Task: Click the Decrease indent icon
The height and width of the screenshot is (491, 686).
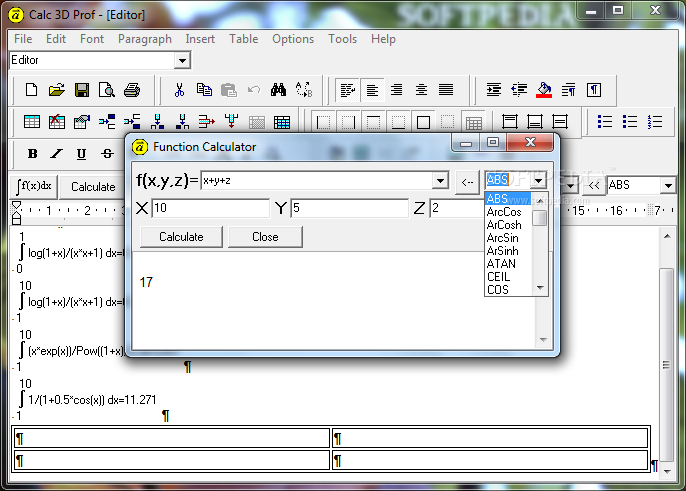Action: point(519,90)
